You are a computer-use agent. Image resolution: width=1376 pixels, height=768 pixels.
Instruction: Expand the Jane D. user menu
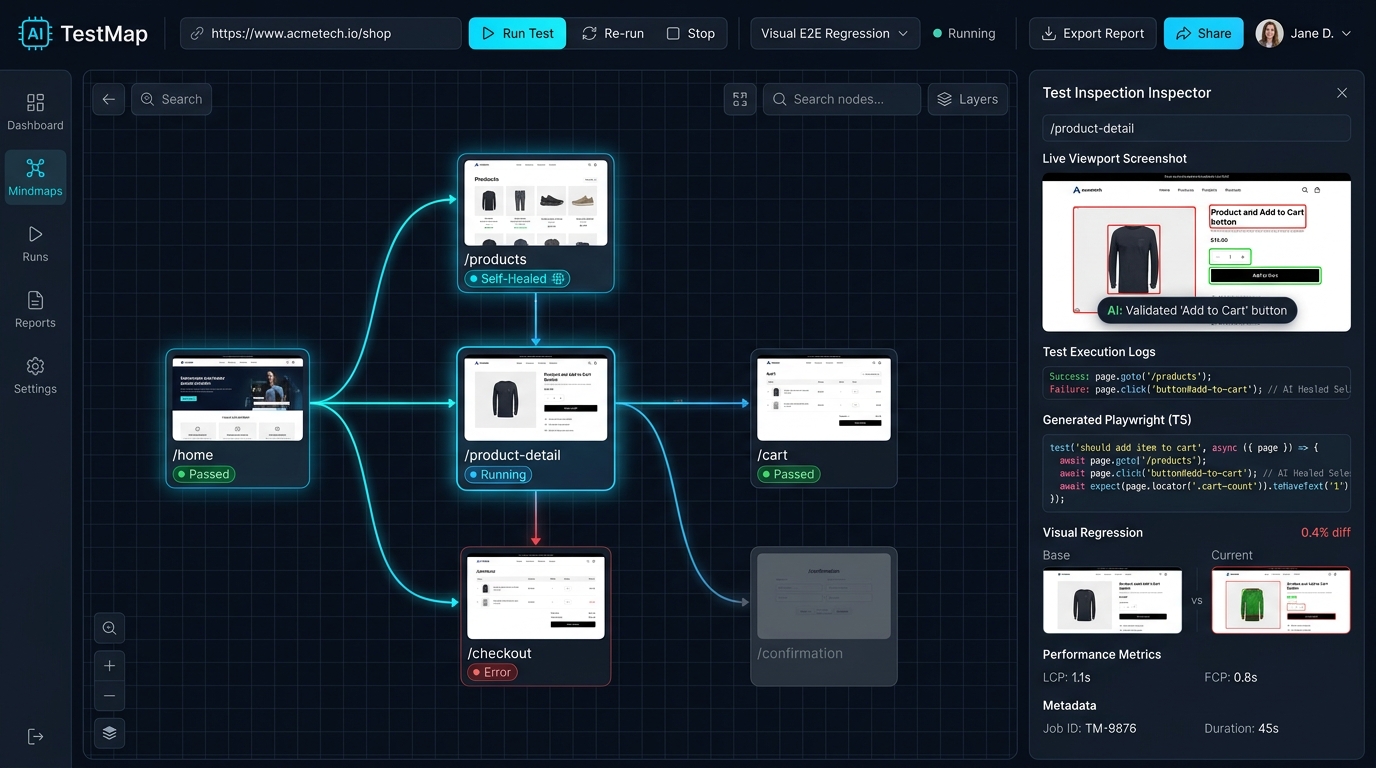1304,33
